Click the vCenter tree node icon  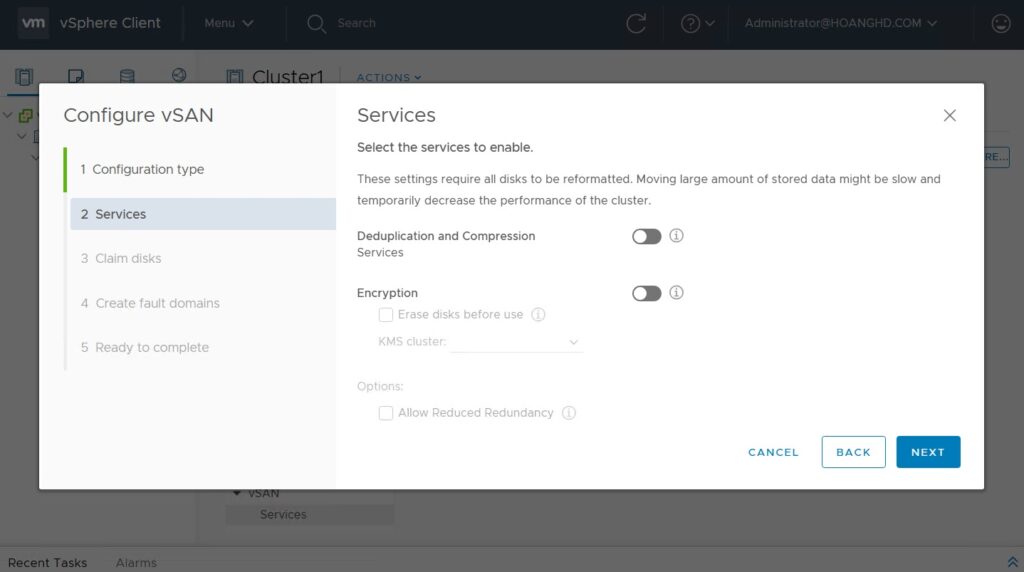(25, 116)
